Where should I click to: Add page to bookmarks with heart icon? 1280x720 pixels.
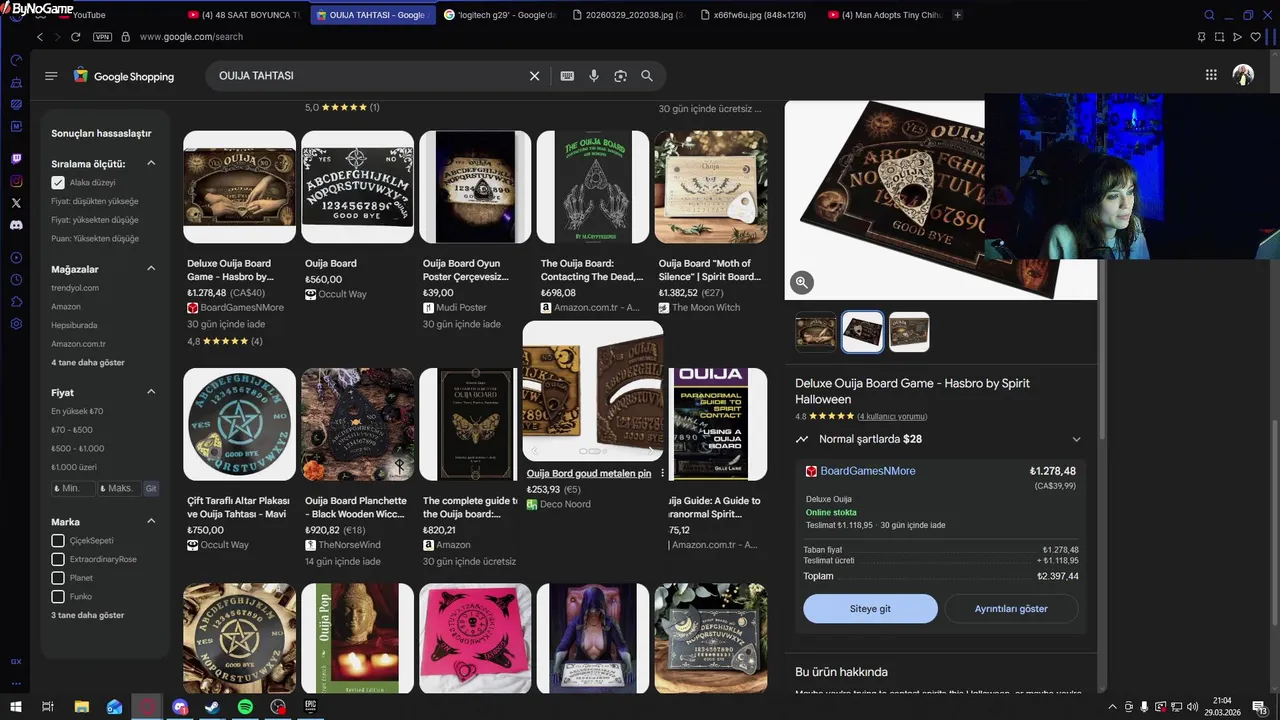coord(1255,37)
